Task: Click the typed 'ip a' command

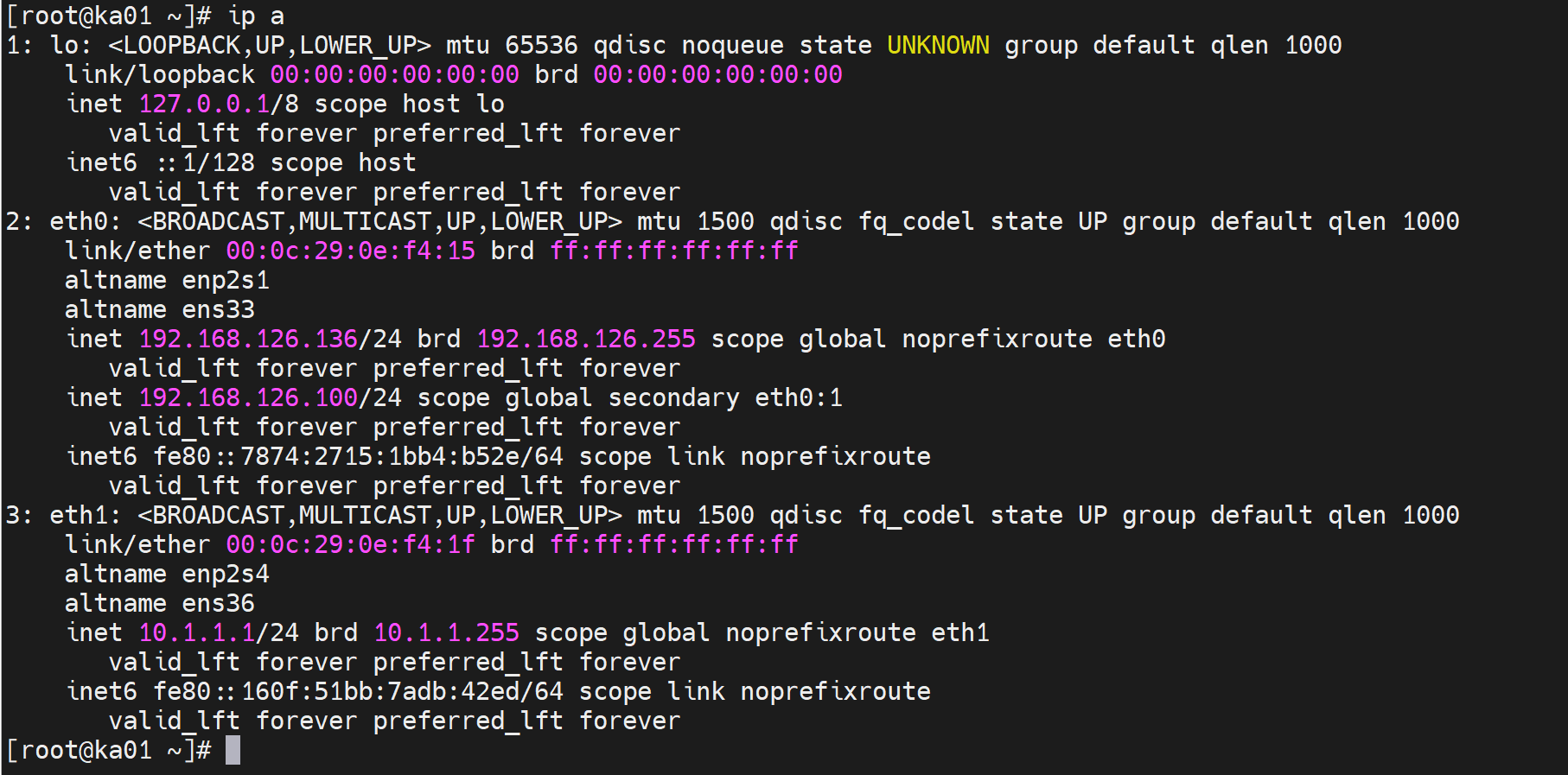Action: 256,16
